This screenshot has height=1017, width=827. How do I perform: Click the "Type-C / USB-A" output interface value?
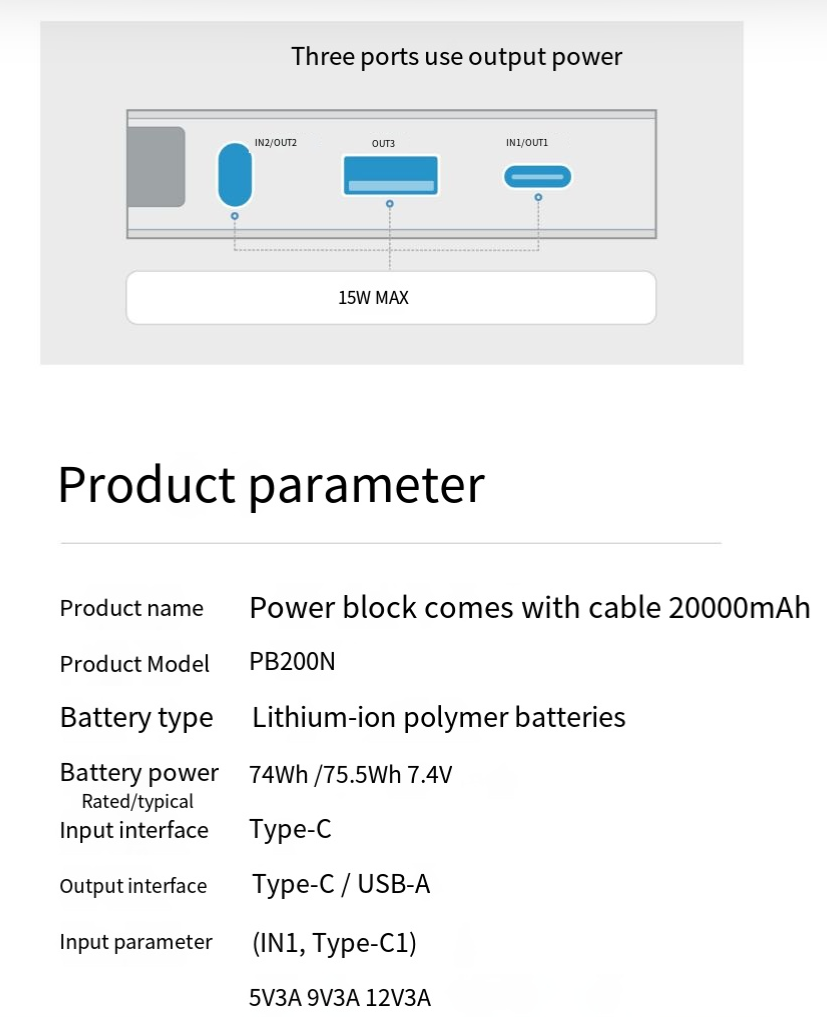pos(341,884)
